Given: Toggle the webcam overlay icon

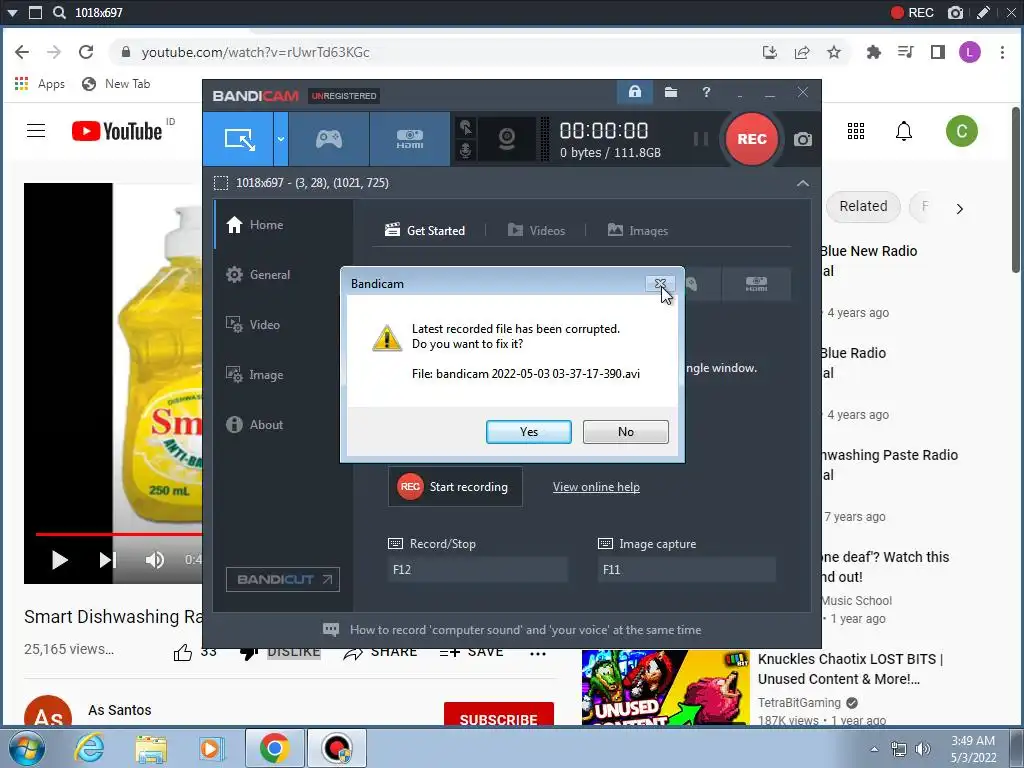Looking at the screenshot, I should [506, 139].
